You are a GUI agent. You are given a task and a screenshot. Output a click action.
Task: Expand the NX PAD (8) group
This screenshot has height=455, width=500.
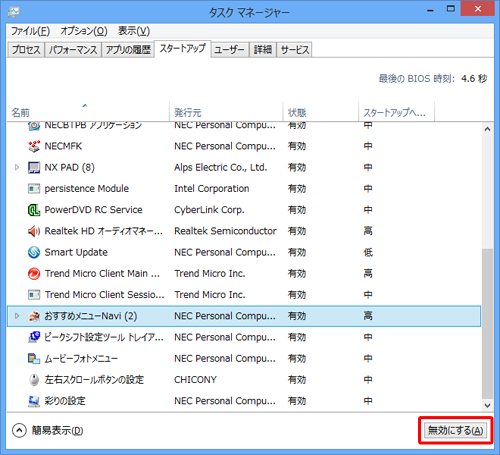(17, 167)
